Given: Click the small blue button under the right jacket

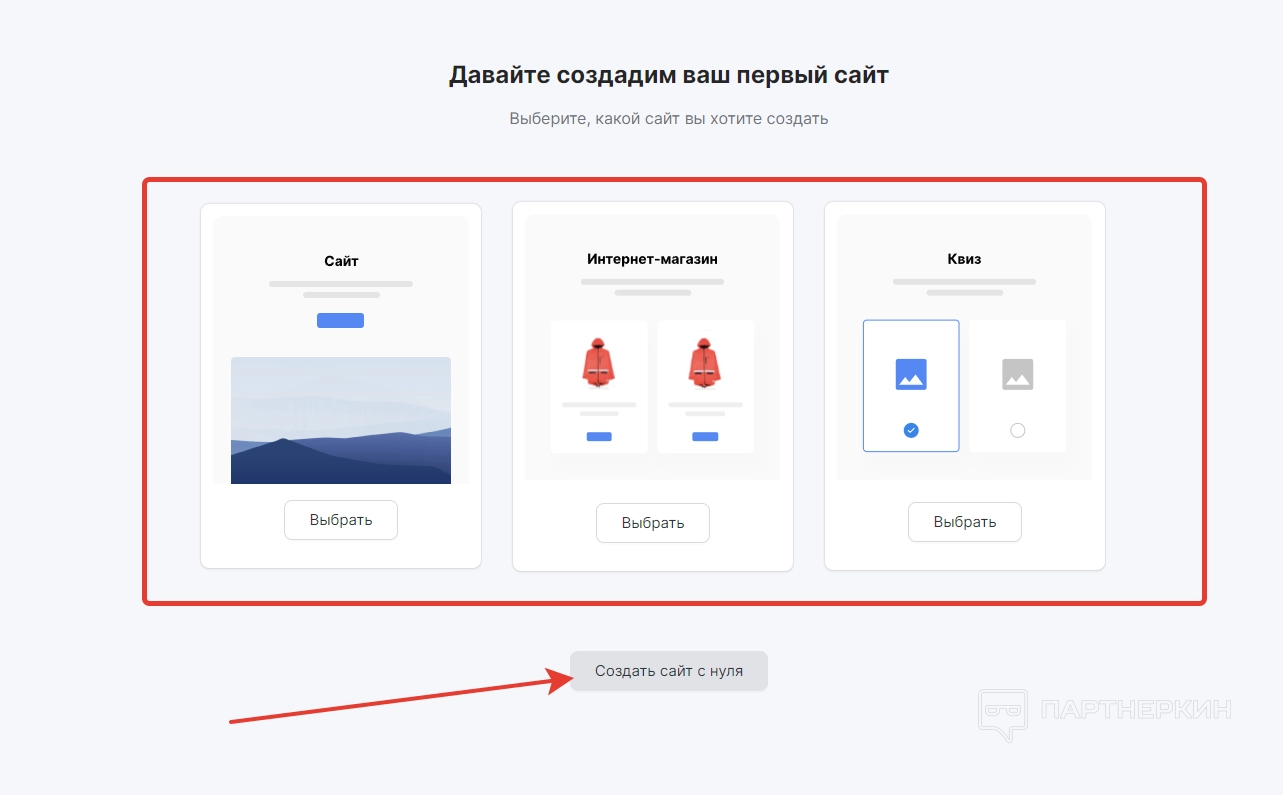Looking at the screenshot, I should pos(705,437).
